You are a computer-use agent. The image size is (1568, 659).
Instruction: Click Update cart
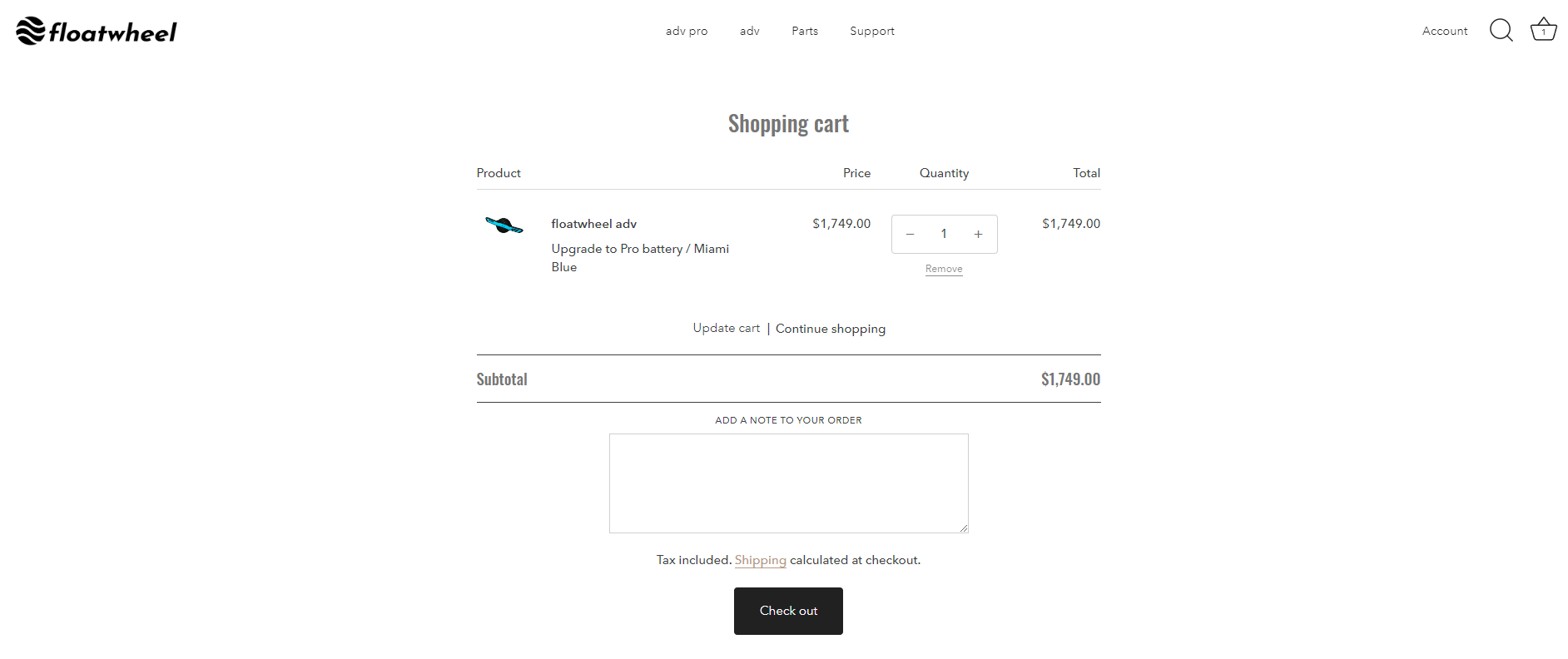[727, 329]
